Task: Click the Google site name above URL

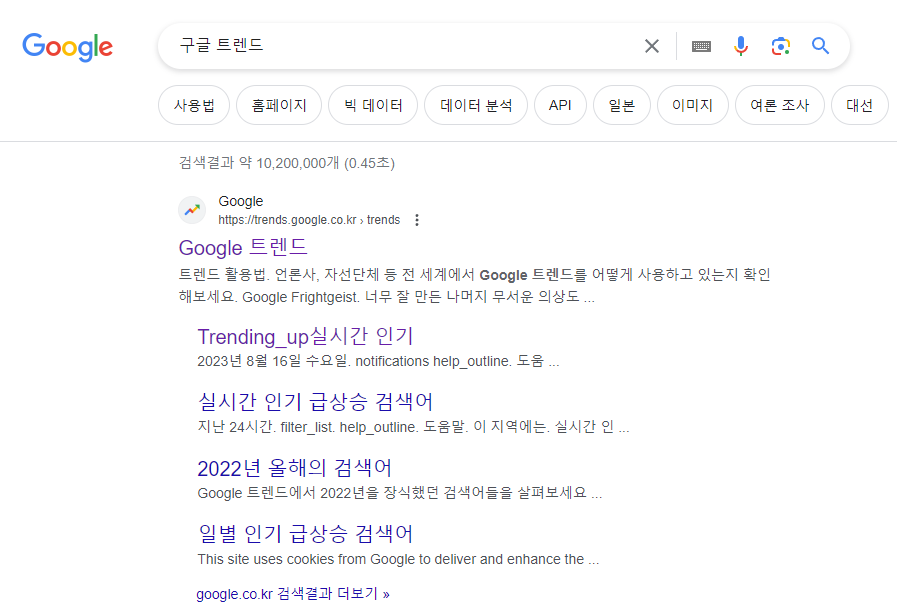Action: click(x=241, y=201)
